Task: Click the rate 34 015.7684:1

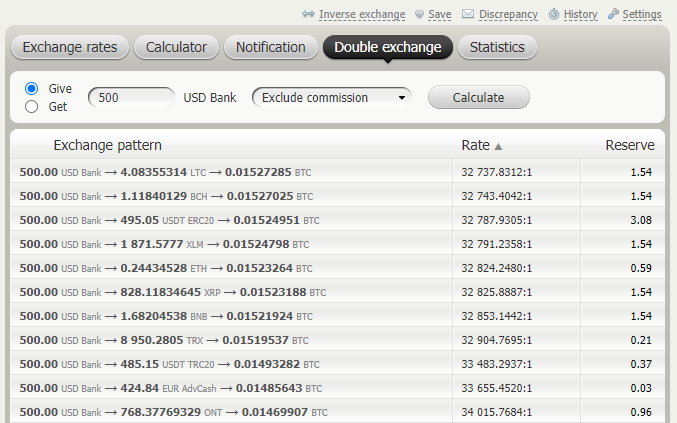Action: 497,412
